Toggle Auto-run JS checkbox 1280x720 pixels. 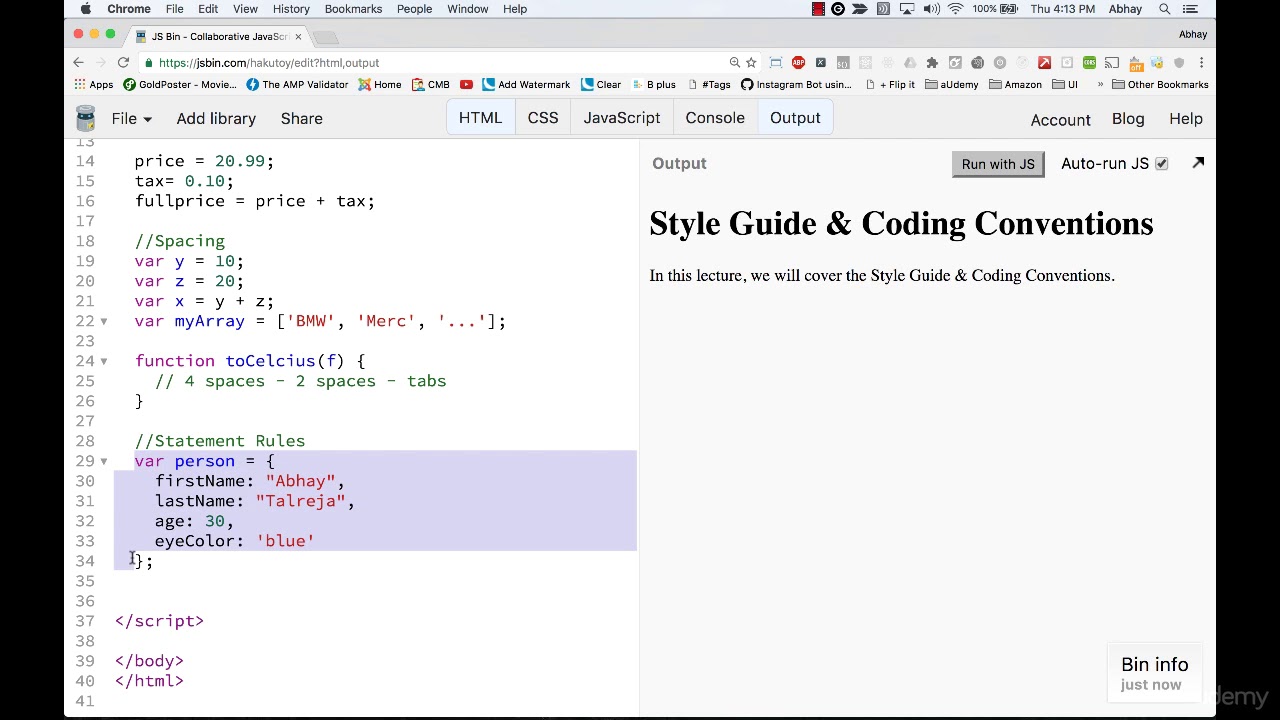click(x=1161, y=164)
